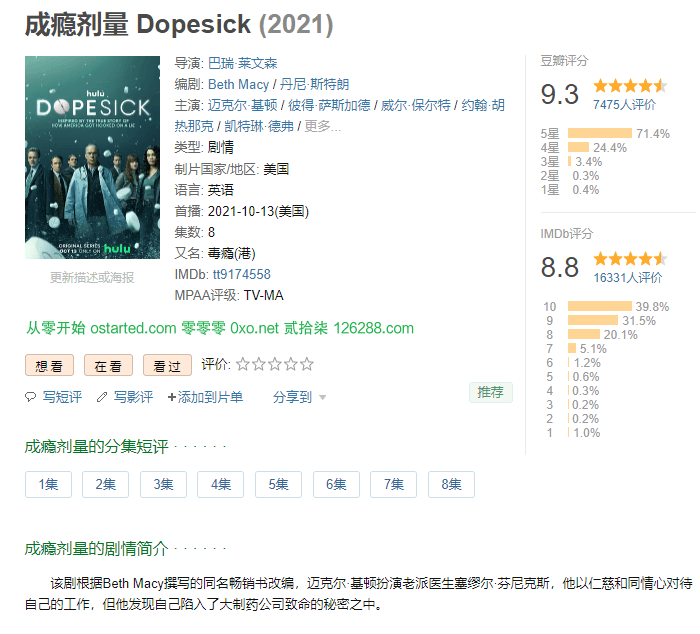Click the Douban 9.3 score
This screenshot has width=700, height=634.
pos(559,94)
